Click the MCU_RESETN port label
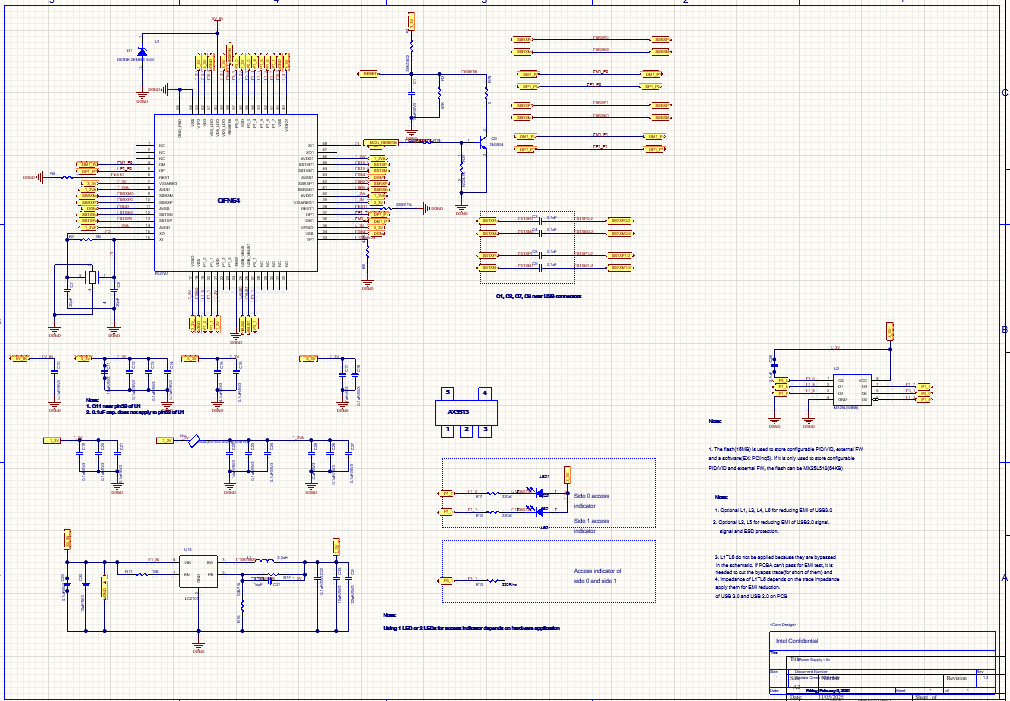Viewport: 1010px width, 701px height. (380, 142)
